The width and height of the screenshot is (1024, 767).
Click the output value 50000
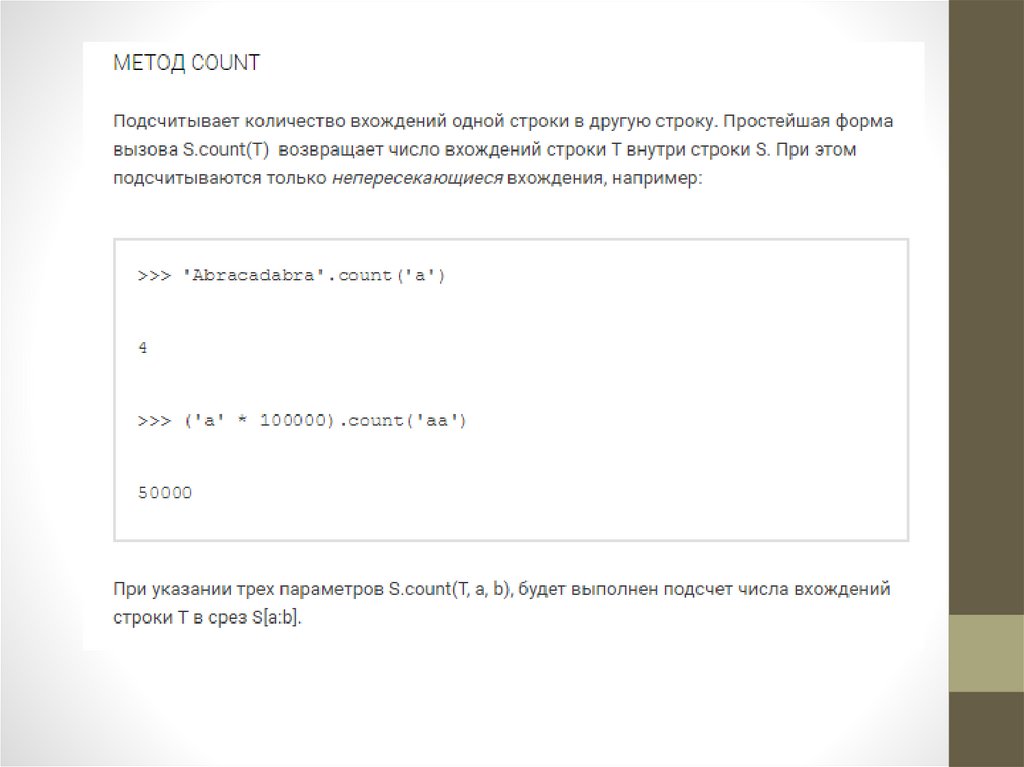164,493
